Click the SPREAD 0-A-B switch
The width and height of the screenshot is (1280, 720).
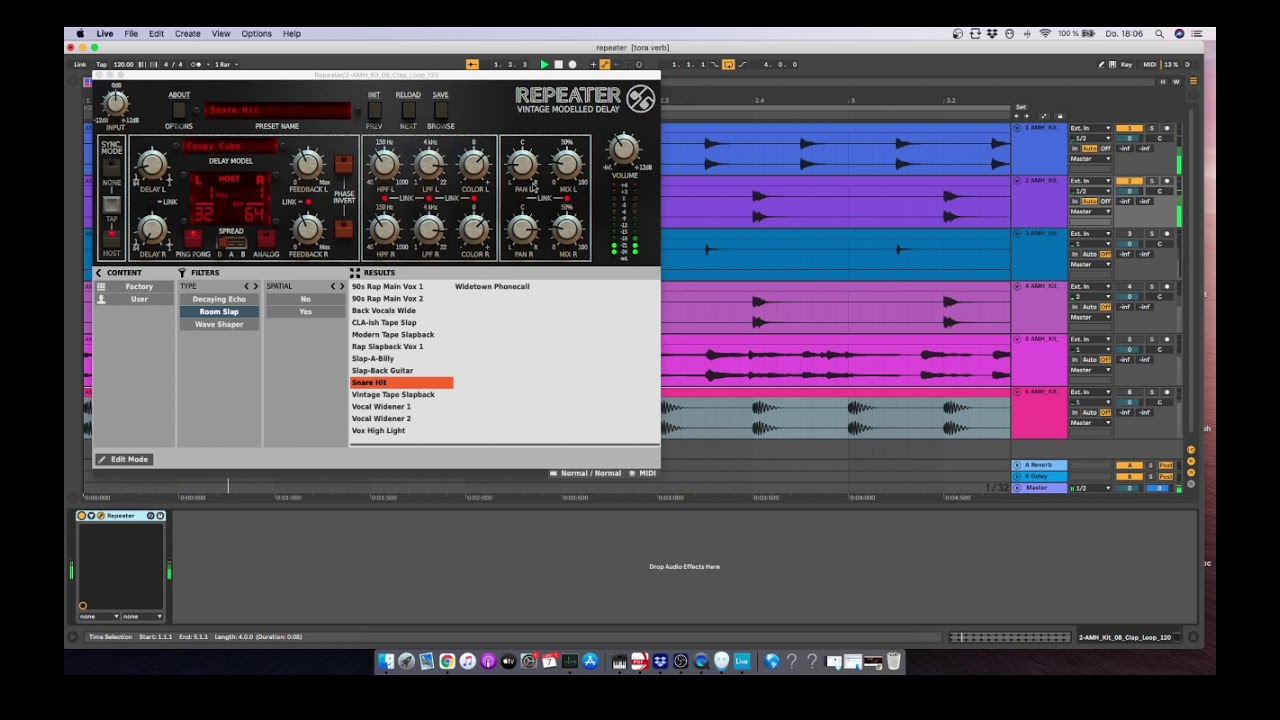231,243
